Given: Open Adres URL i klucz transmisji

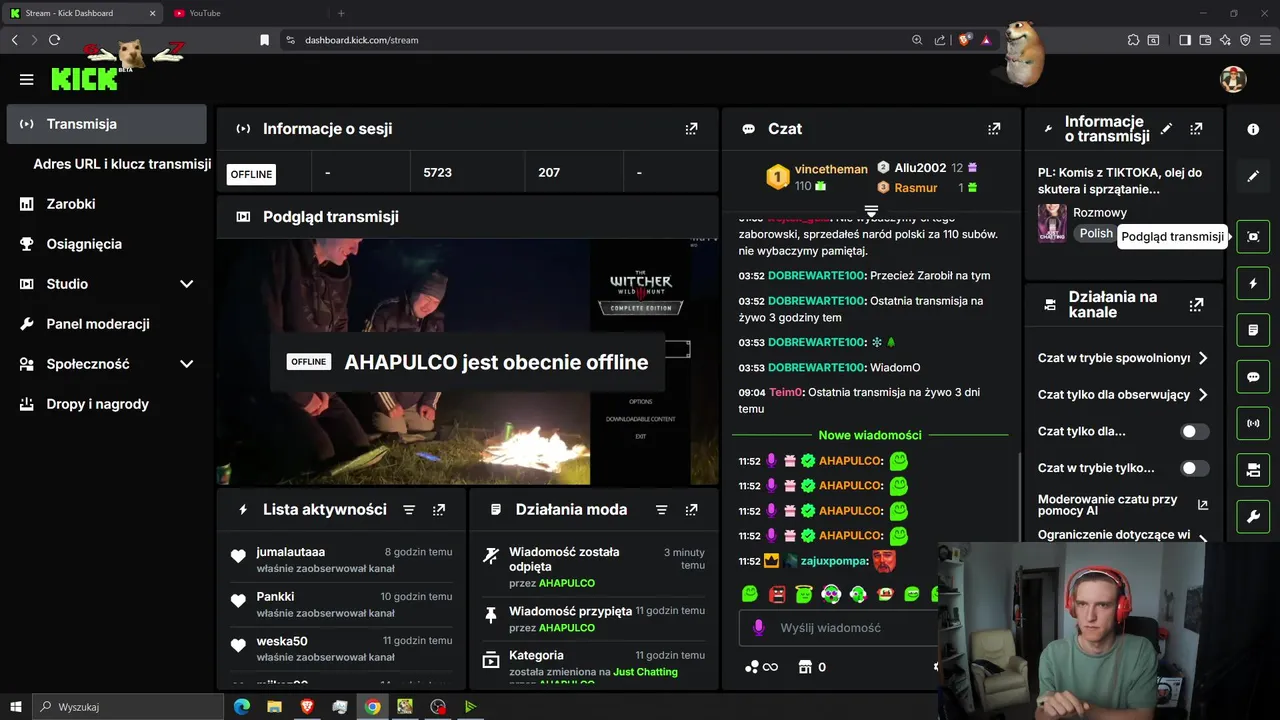Looking at the screenshot, I should pos(122,164).
